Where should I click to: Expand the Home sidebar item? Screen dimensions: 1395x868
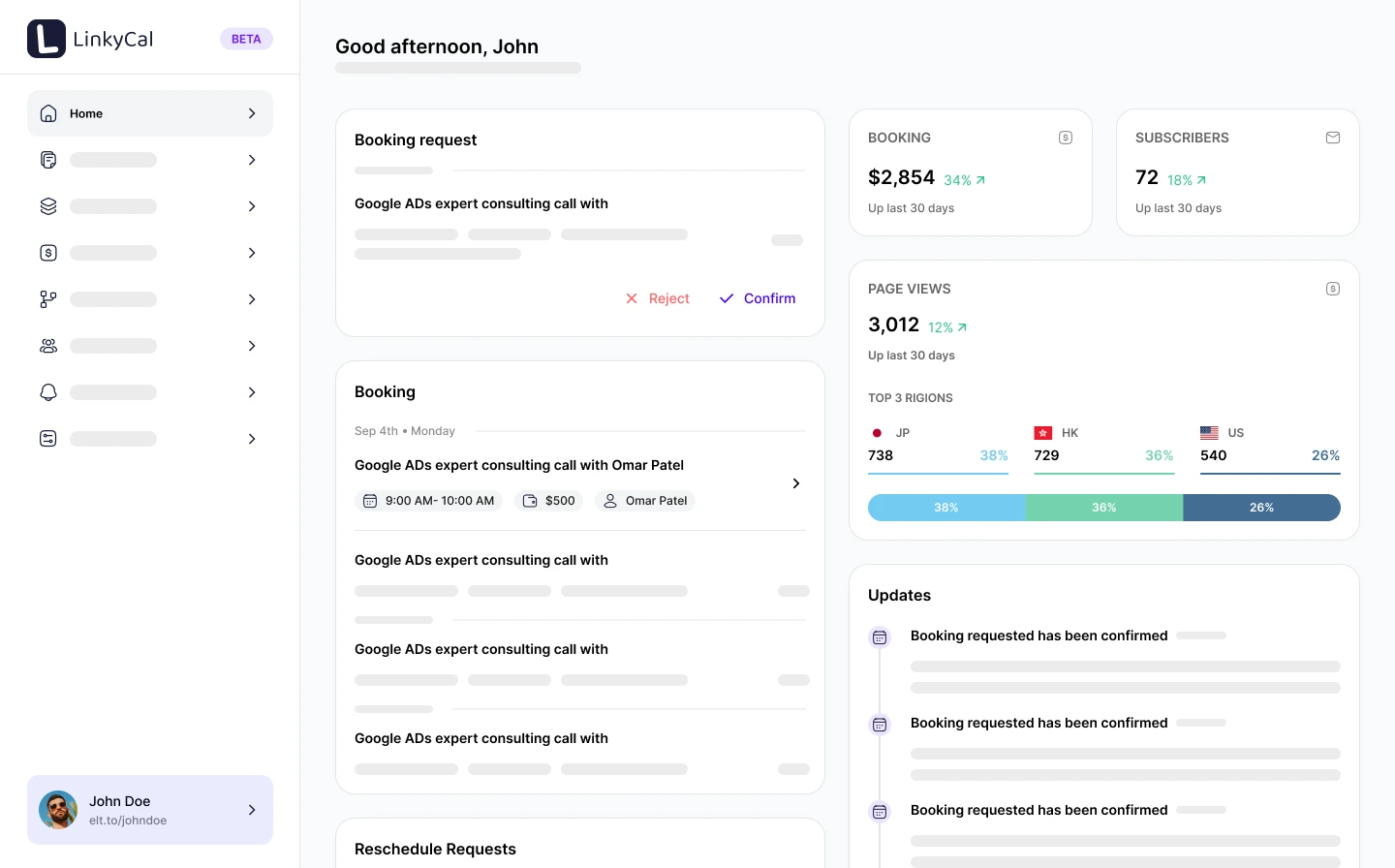click(252, 113)
